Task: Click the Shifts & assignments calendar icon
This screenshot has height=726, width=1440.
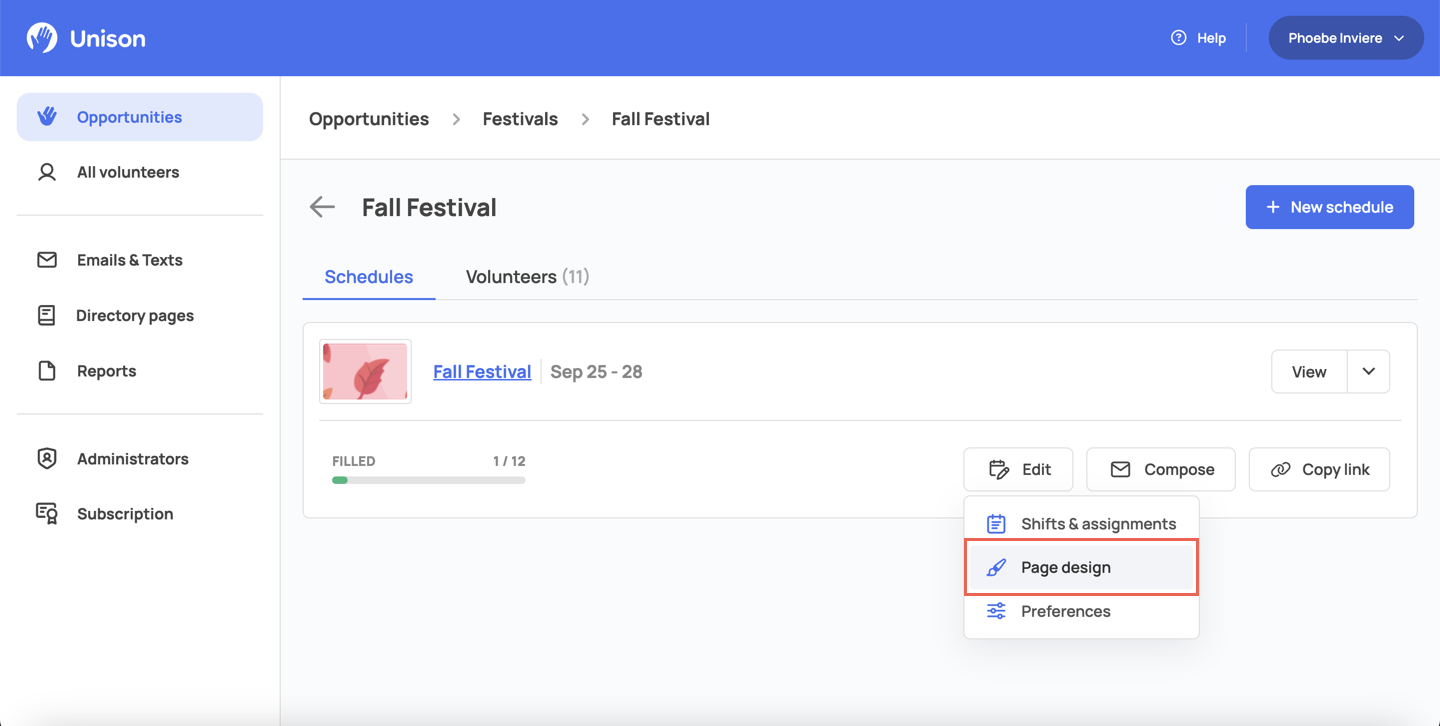Action: [996, 524]
